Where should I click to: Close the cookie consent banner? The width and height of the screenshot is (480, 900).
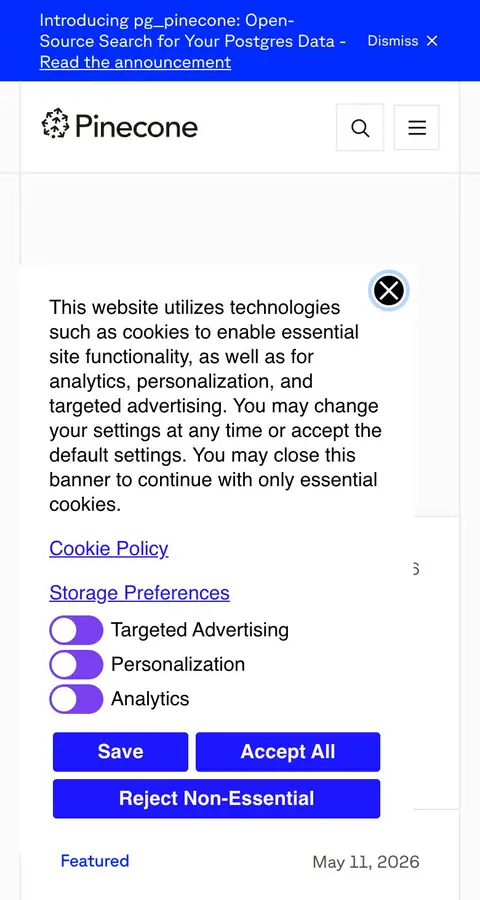(389, 290)
